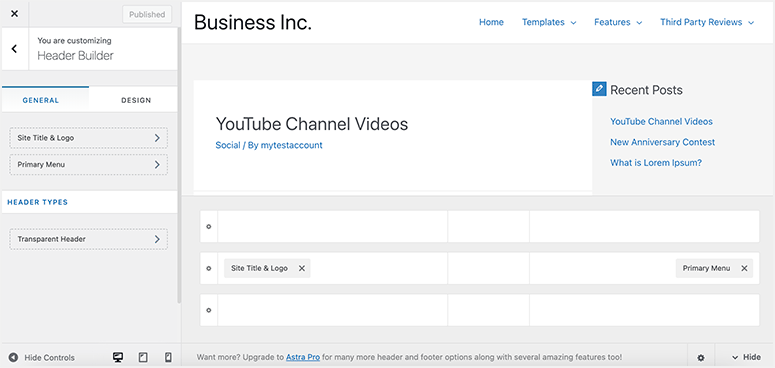Hide the header builder panel
Viewport: 775px width, 368px height.
[x=746, y=357]
